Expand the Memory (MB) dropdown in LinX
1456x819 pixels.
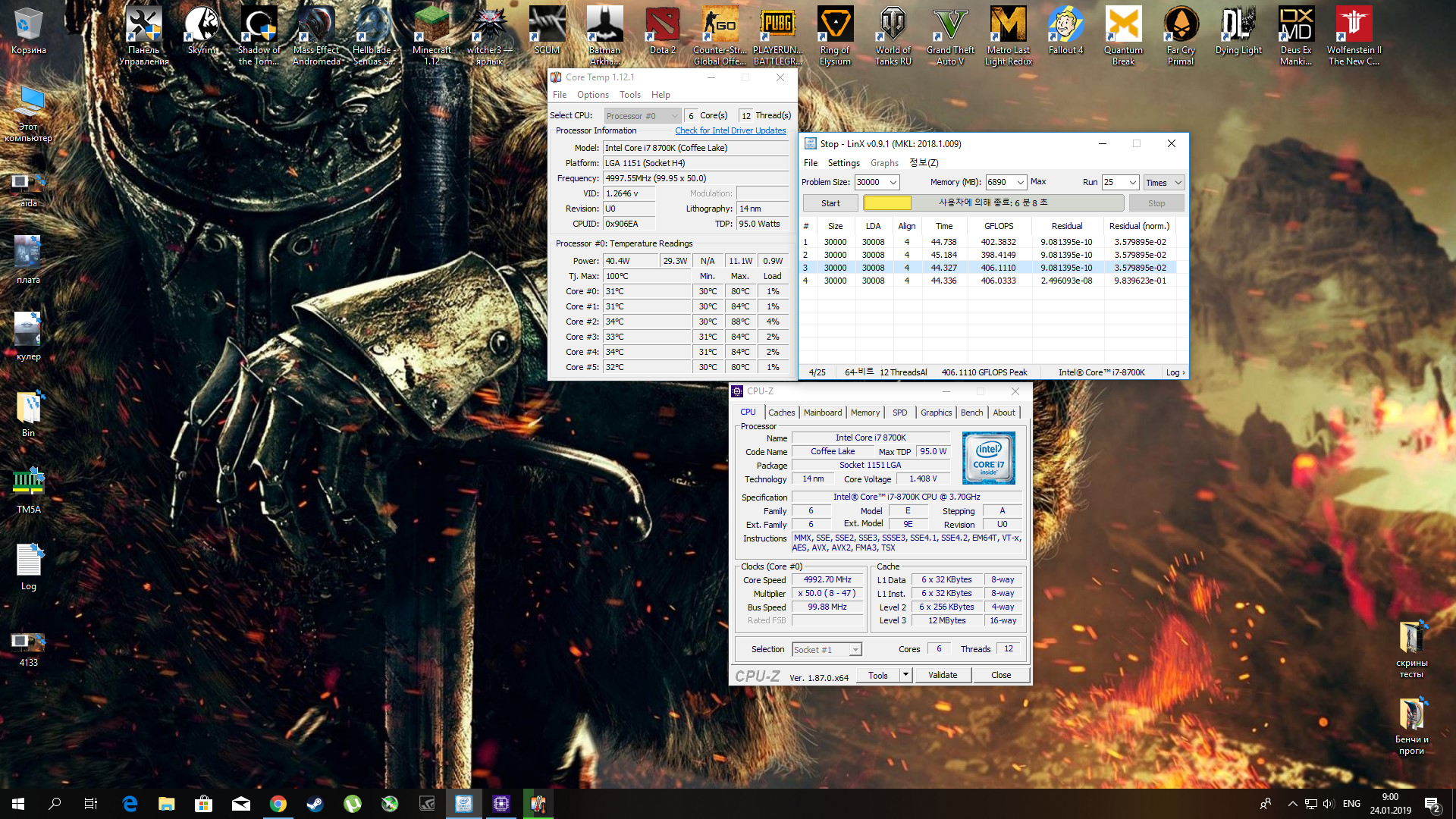(x=1020, y=183)
